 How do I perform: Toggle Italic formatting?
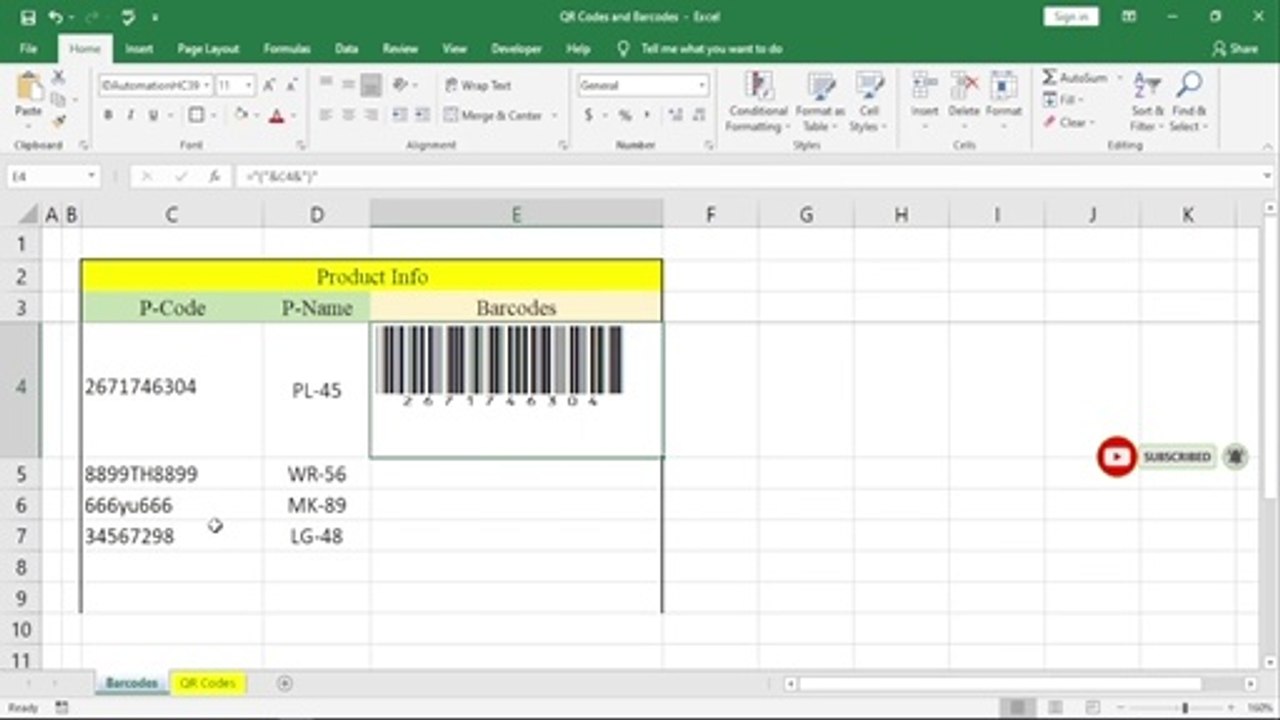[130, 115]
